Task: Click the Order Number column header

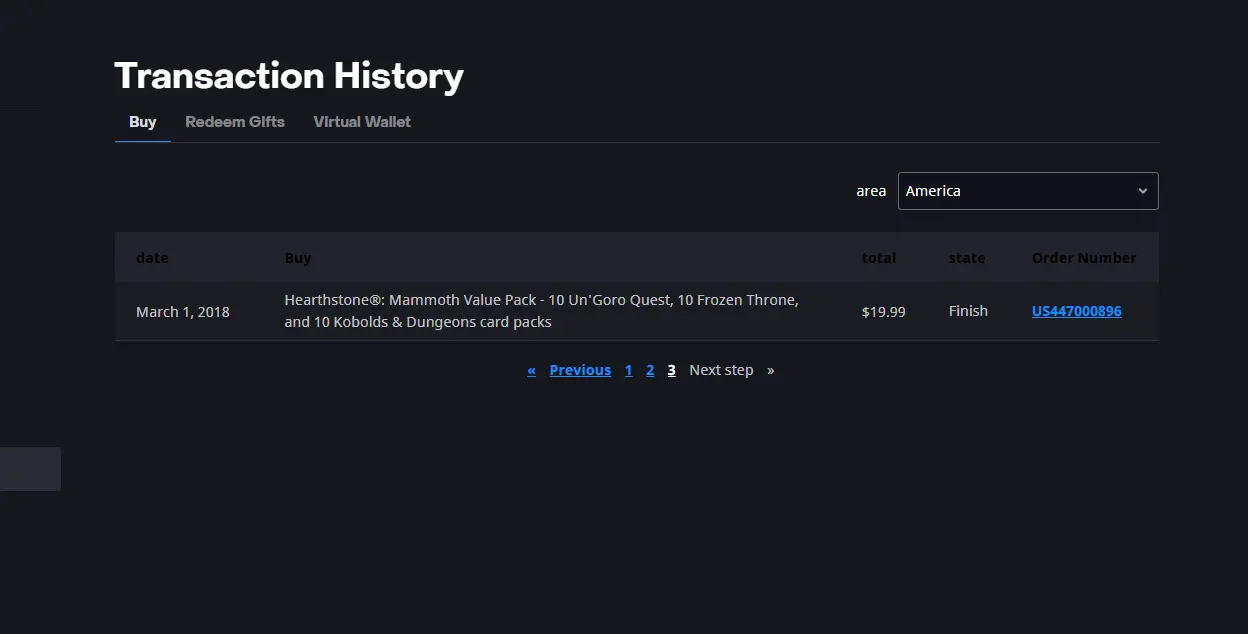Action: pyautogui.click(x=1084, y=258)
